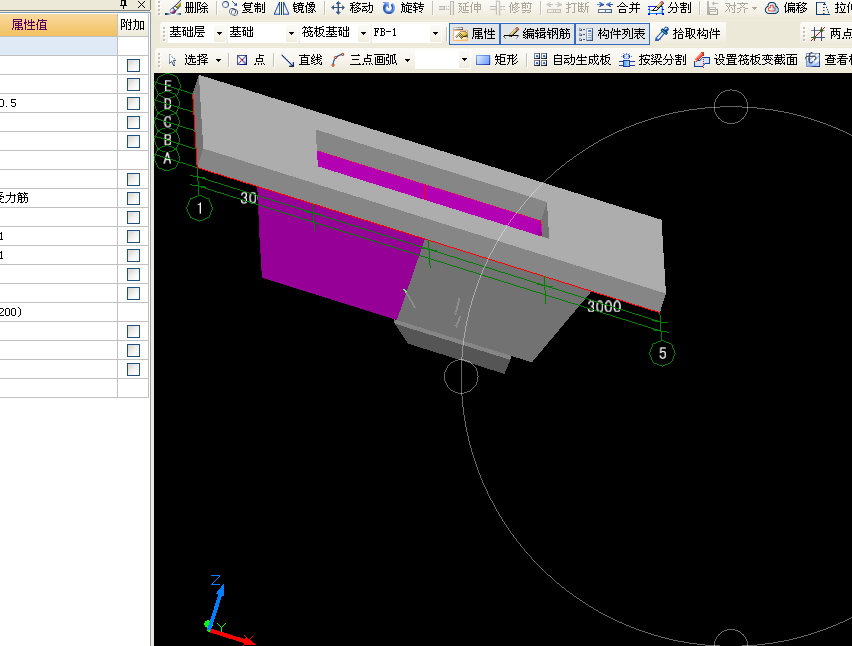Click the 附加 column header
The height and width of the screenshot is (646, 852).
click(x=133, y=25)
